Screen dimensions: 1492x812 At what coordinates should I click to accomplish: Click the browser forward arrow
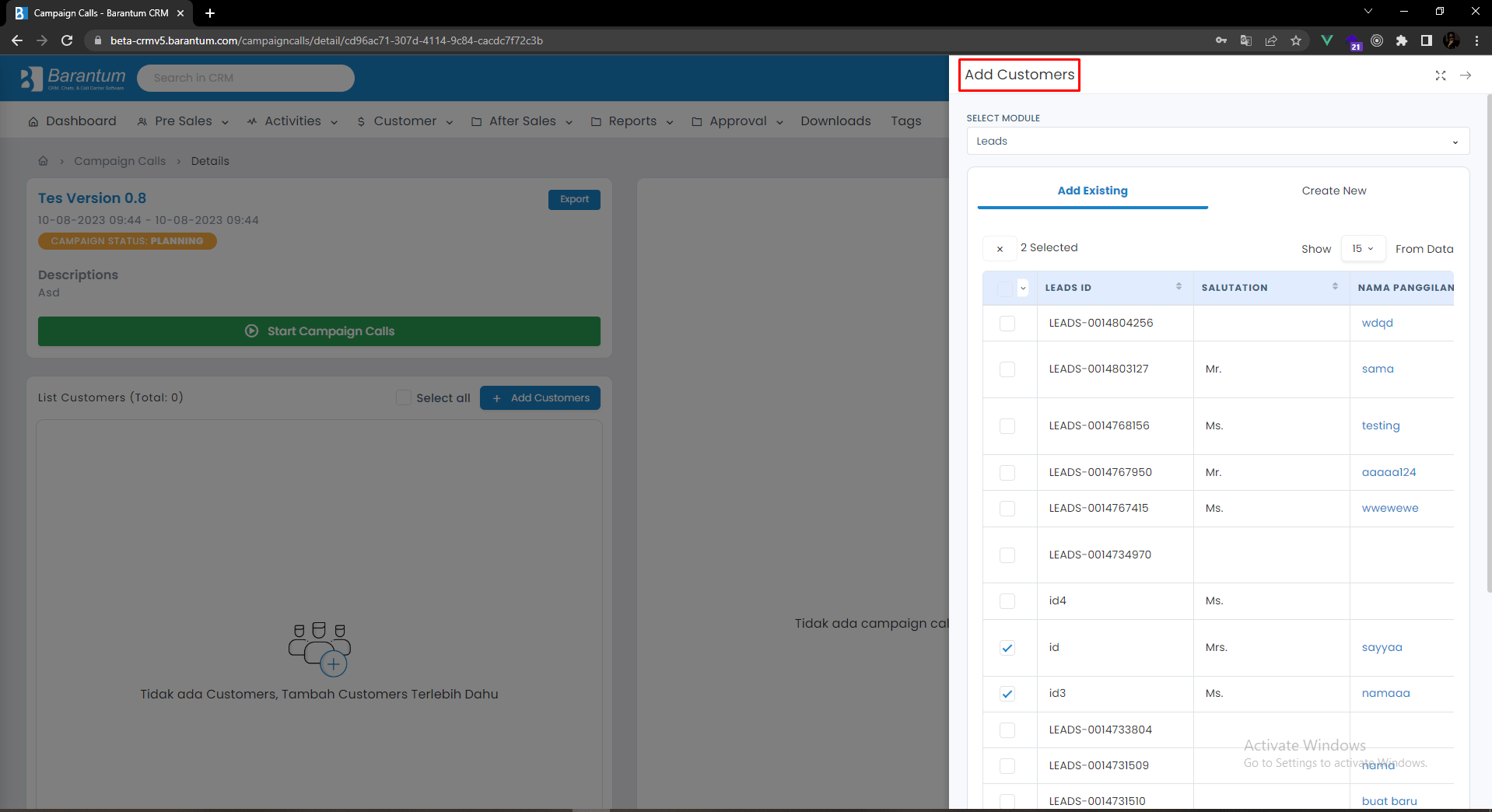click(x=42, y=40)
